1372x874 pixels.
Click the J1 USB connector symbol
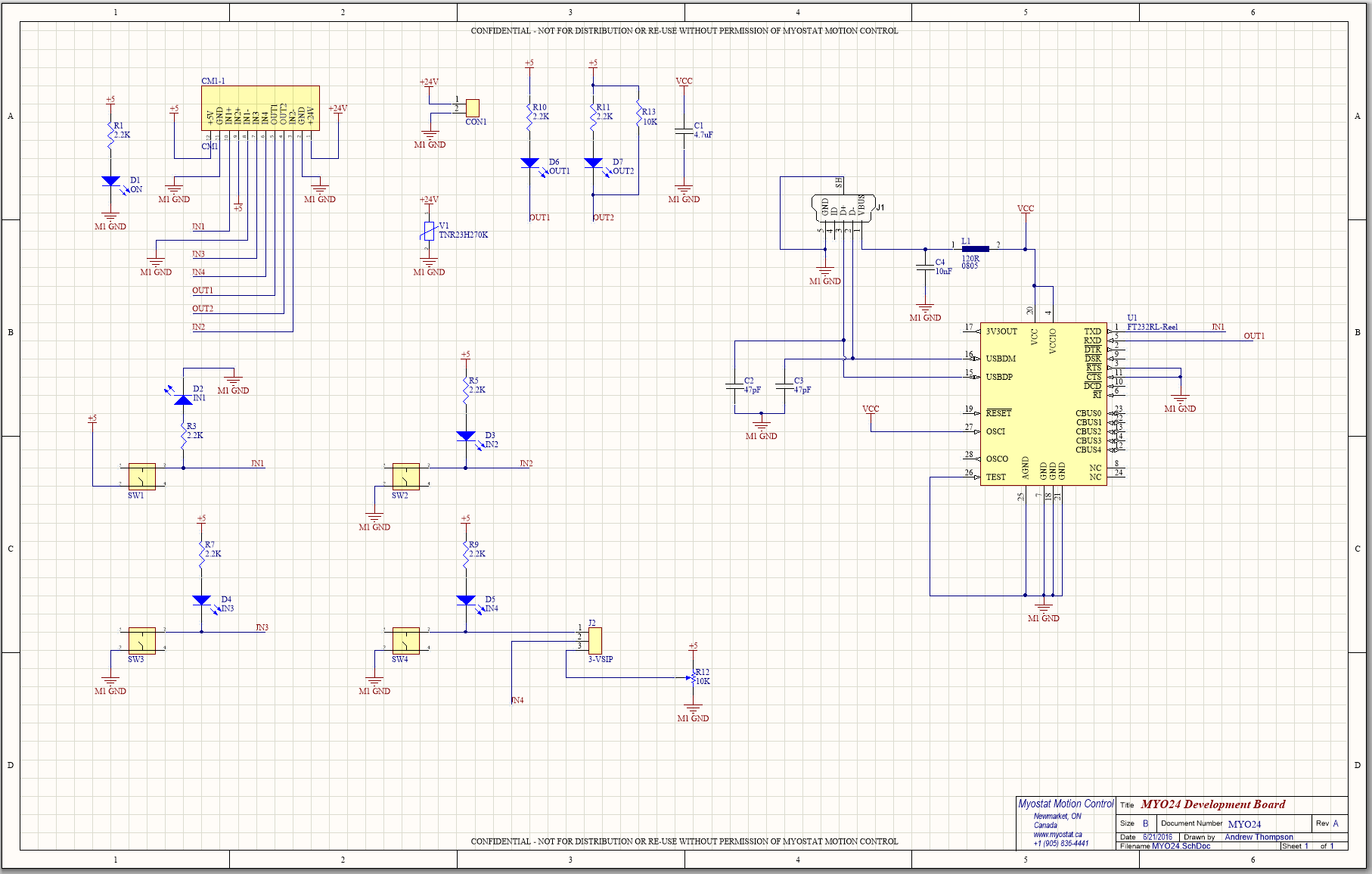coord(843,209)
